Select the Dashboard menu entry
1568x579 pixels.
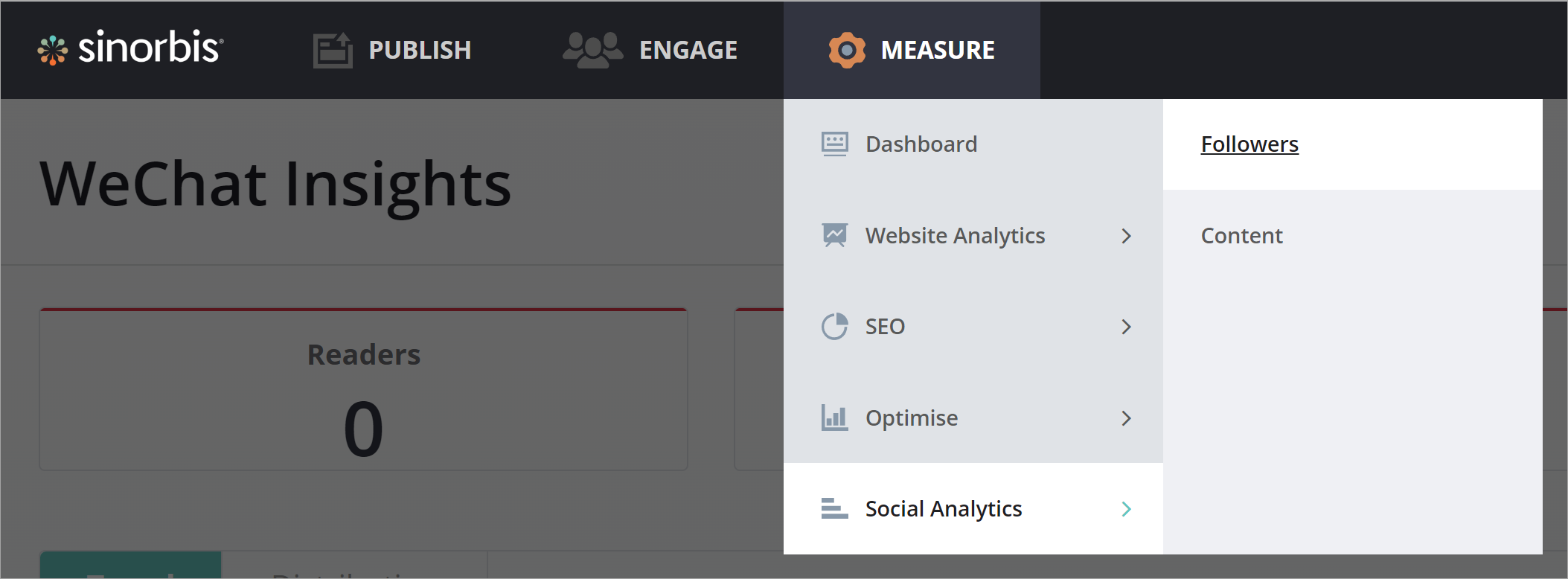coord(921,144)
